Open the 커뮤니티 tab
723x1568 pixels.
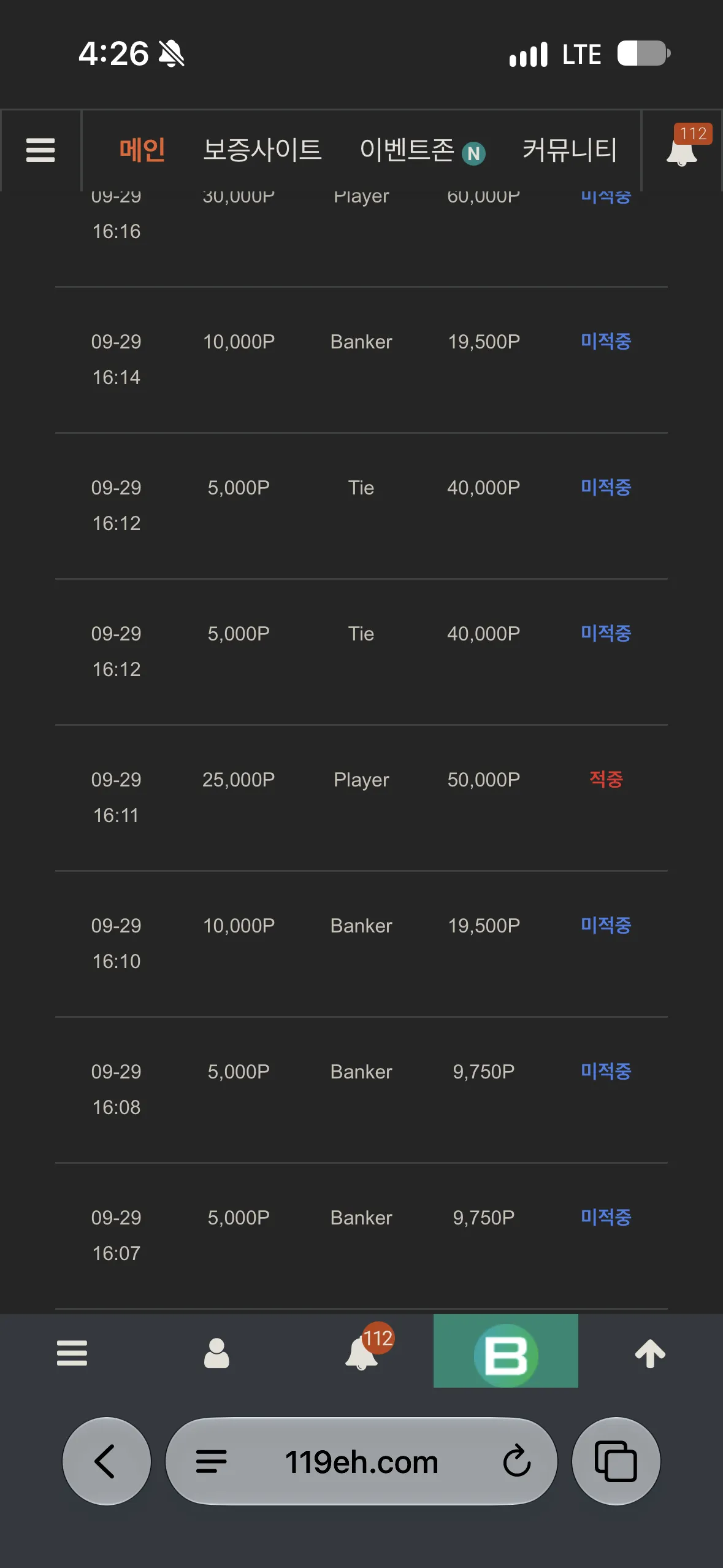coord(570,150)
